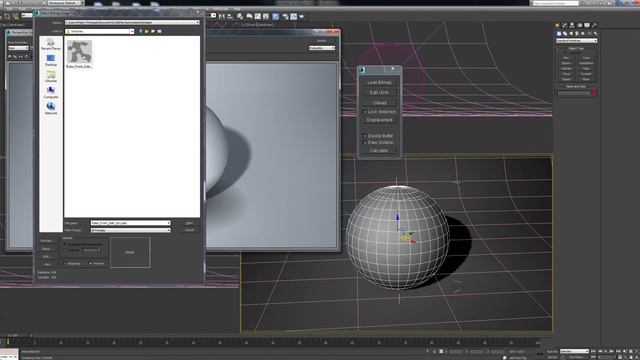Click the teapot Render Production icon
The image size is (640, 360).
302,16
